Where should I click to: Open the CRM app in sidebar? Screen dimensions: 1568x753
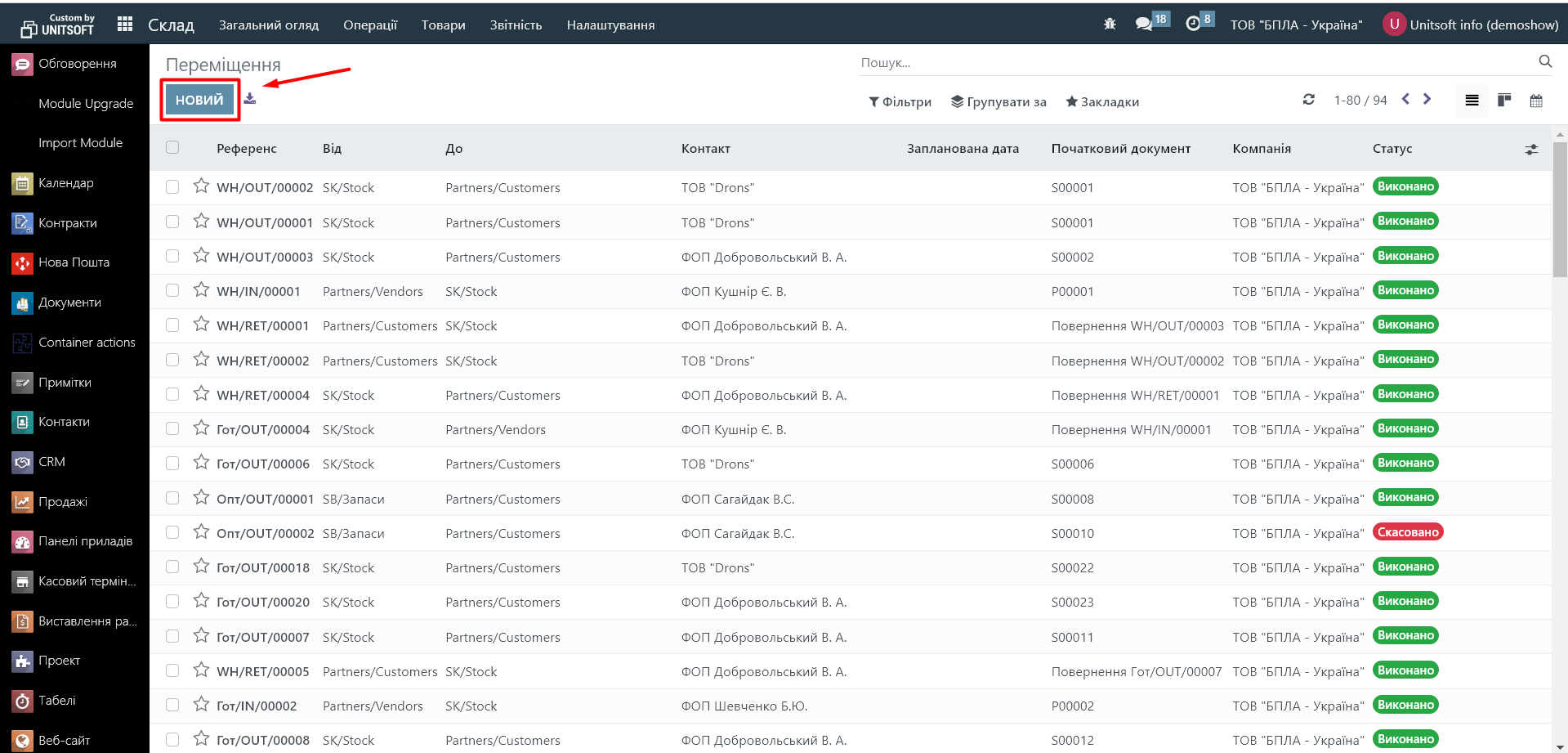point(51,462)
